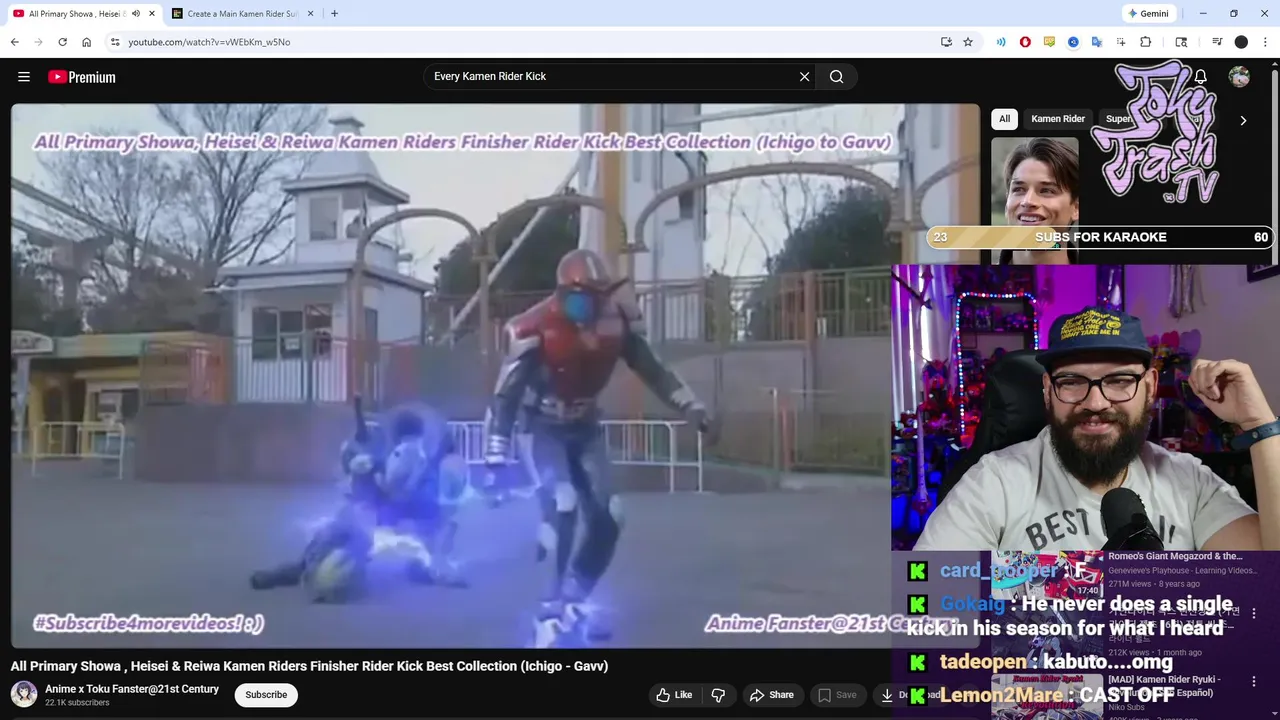
Task: Close the All Primary Showa tab
Action: [x=152, y=14]
